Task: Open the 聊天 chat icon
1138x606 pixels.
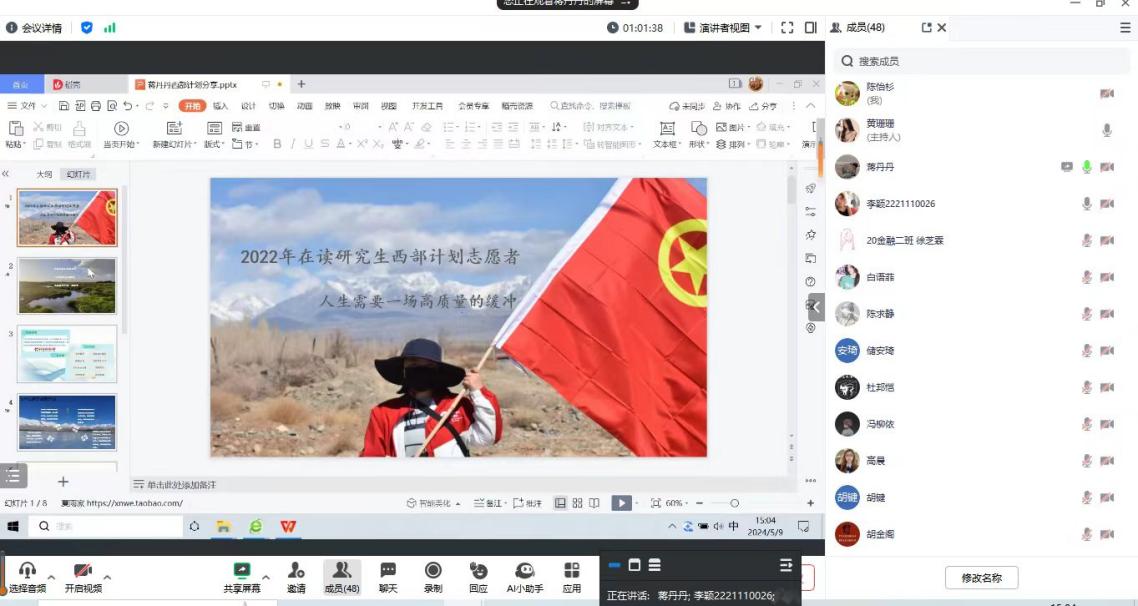Action: click(x=388, y=572)
